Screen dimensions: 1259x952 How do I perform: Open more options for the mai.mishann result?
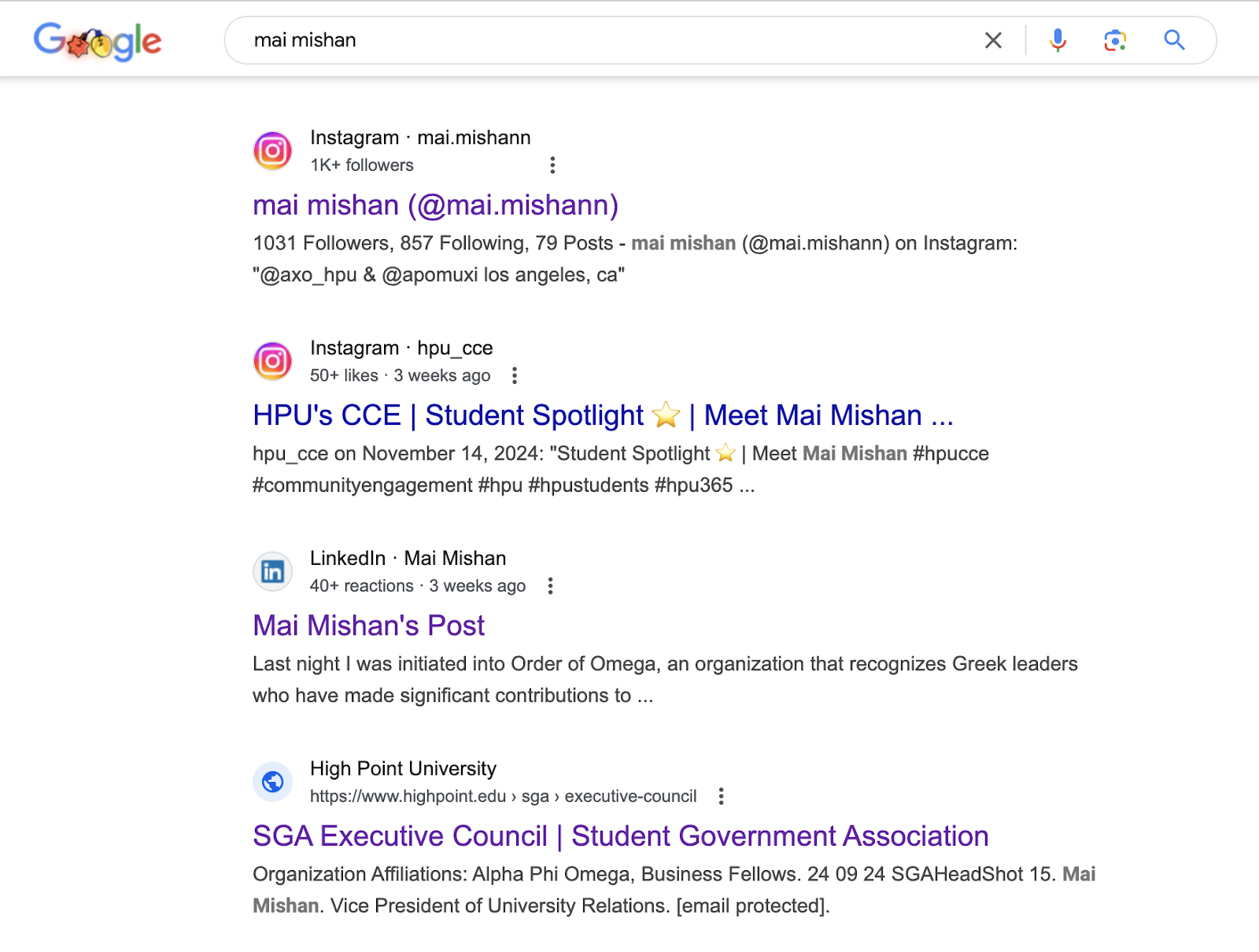tap(552, 165)
